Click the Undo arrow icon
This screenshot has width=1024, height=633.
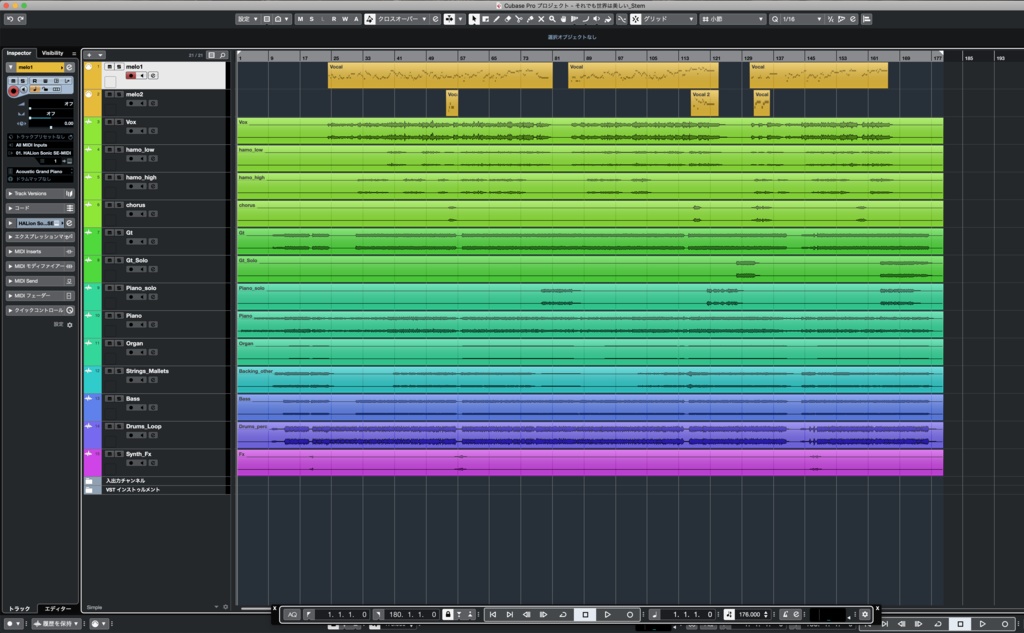pos(9,19)
